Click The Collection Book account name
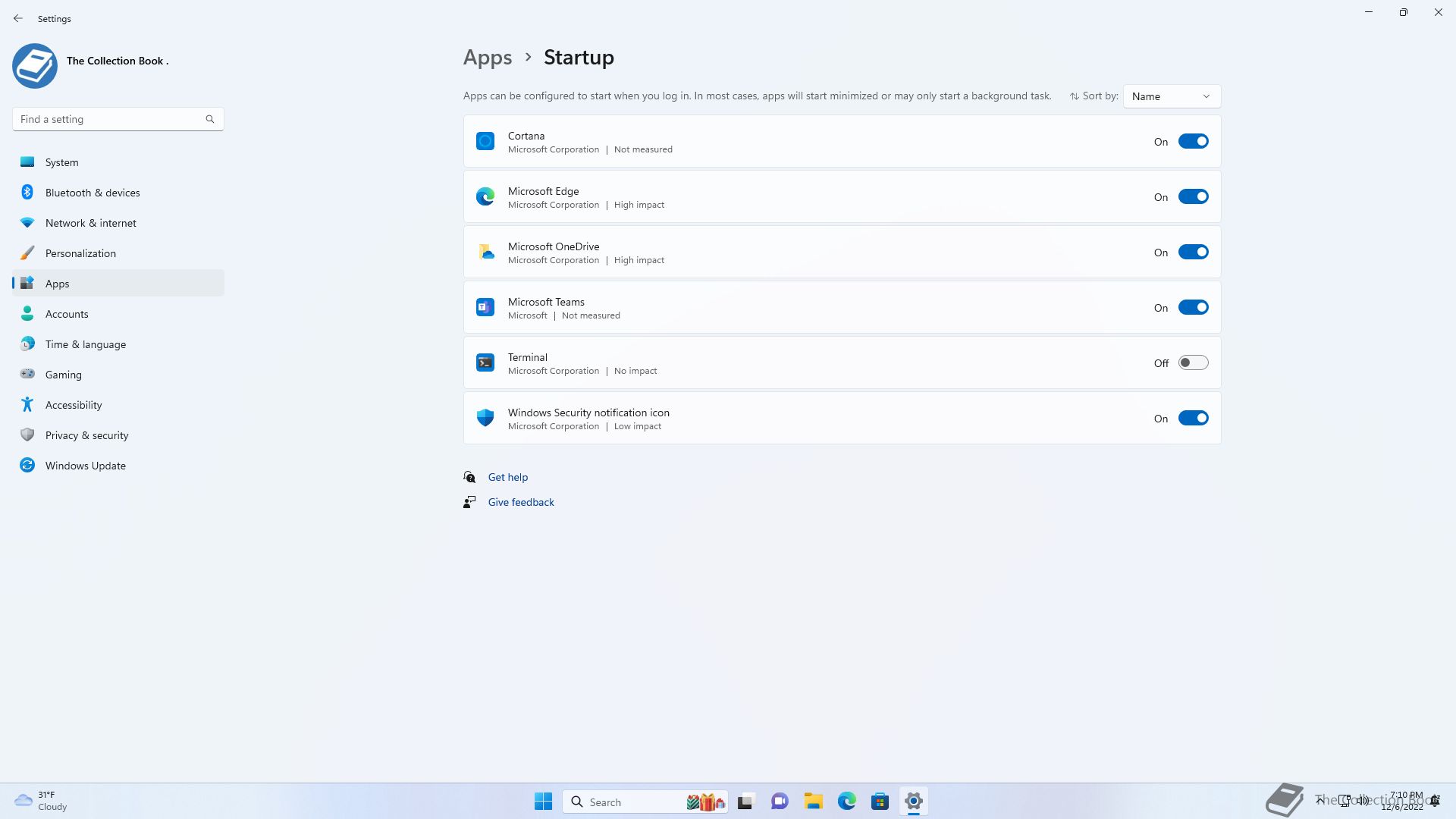Image resolution: width=1456 pixels, height=819 pixels. pyautogui.click(x=118, y=61)
